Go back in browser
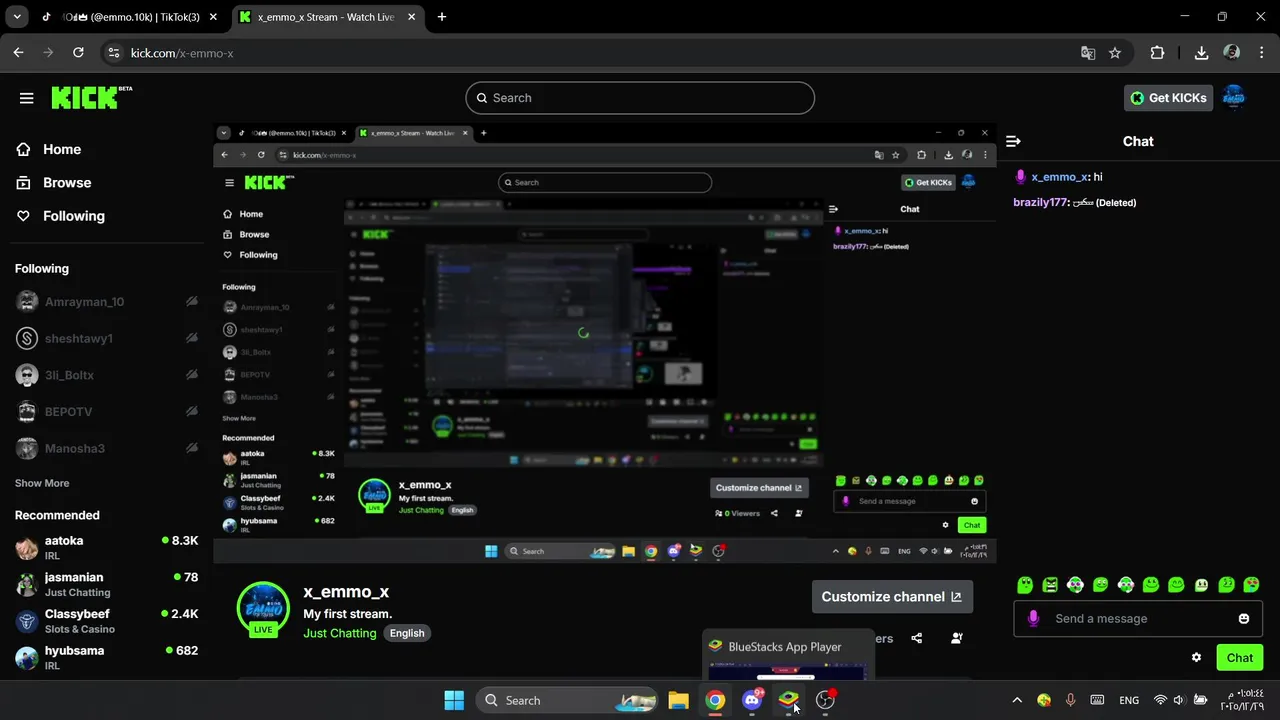 [18, 53]
